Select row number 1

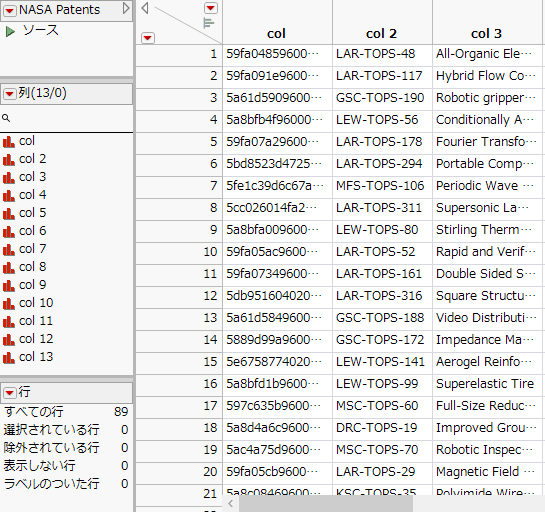[x=179, y=54]
